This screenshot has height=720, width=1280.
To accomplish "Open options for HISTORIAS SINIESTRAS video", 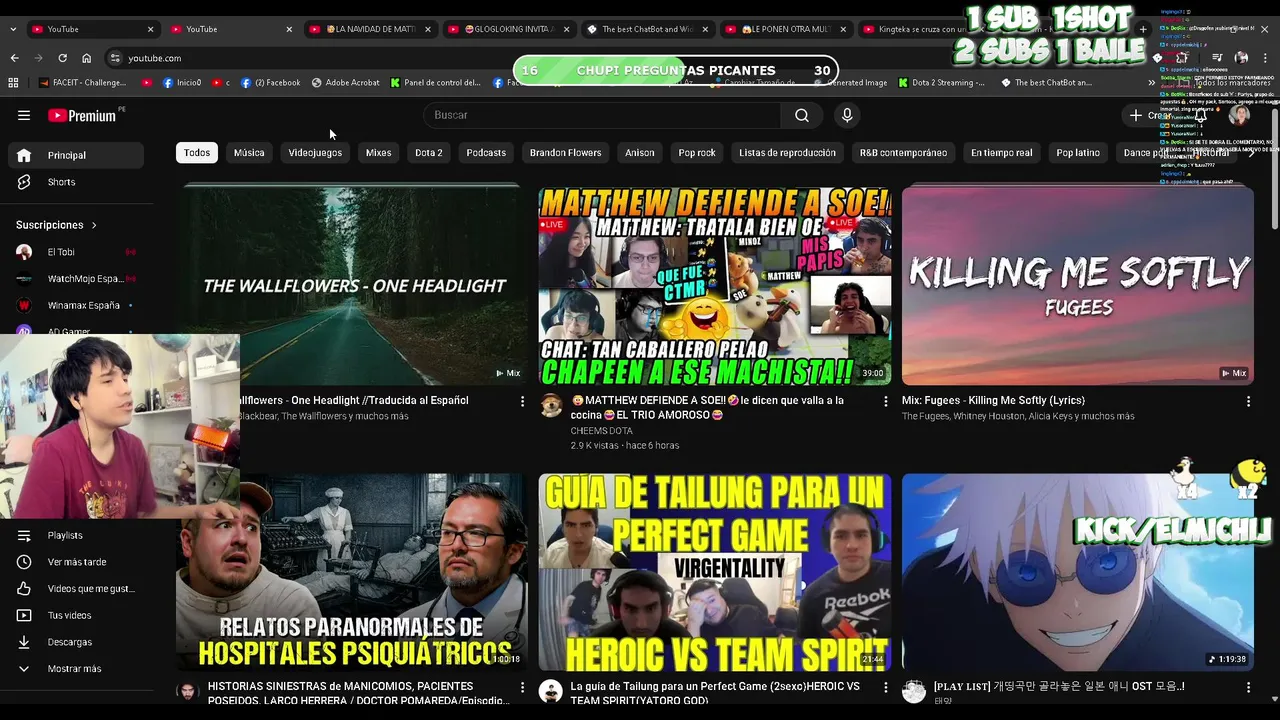I will (522, 688).
